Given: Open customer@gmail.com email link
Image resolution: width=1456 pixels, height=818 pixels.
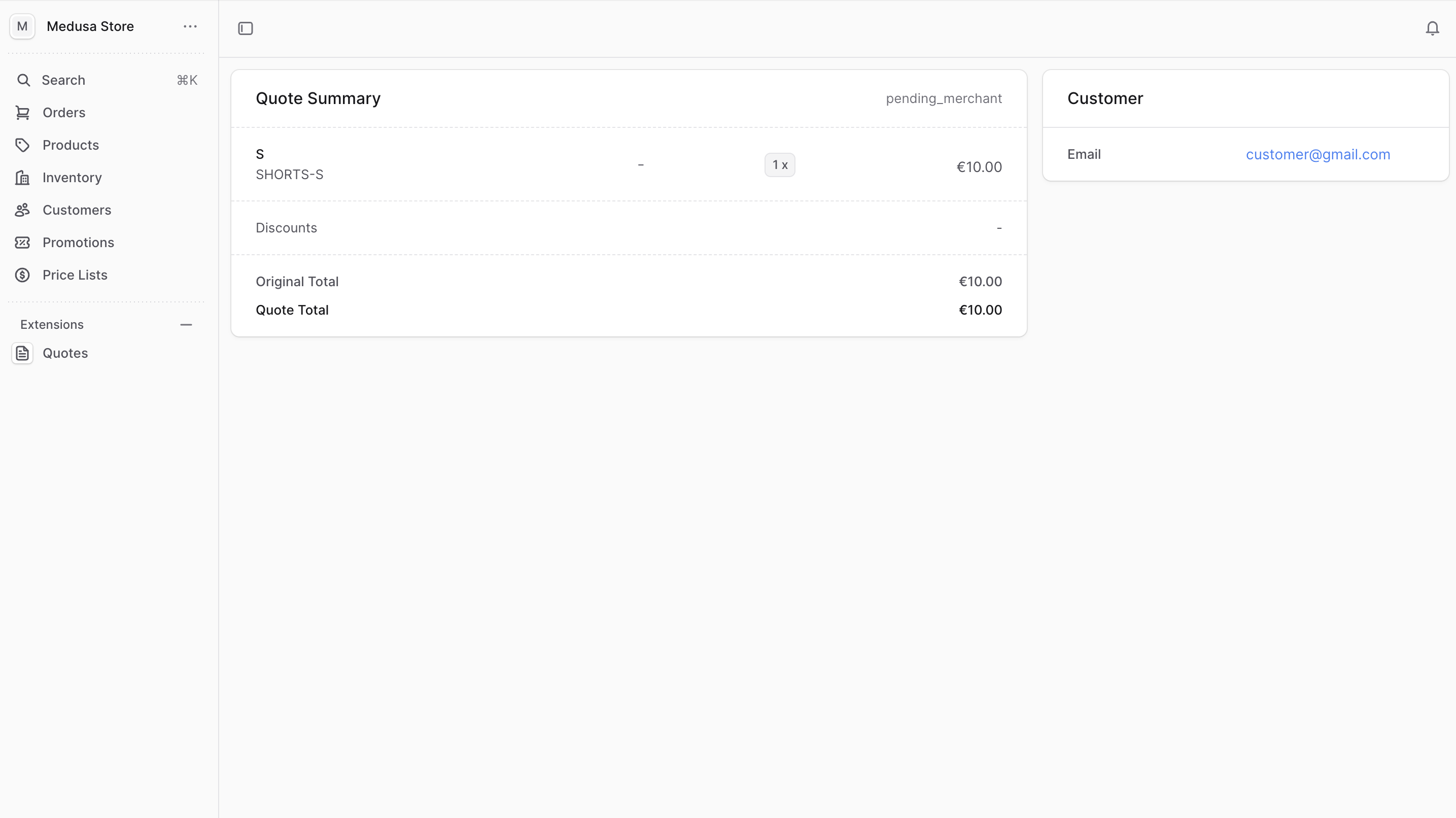Looking at the screenshot, I should [x=1318, y=154].
